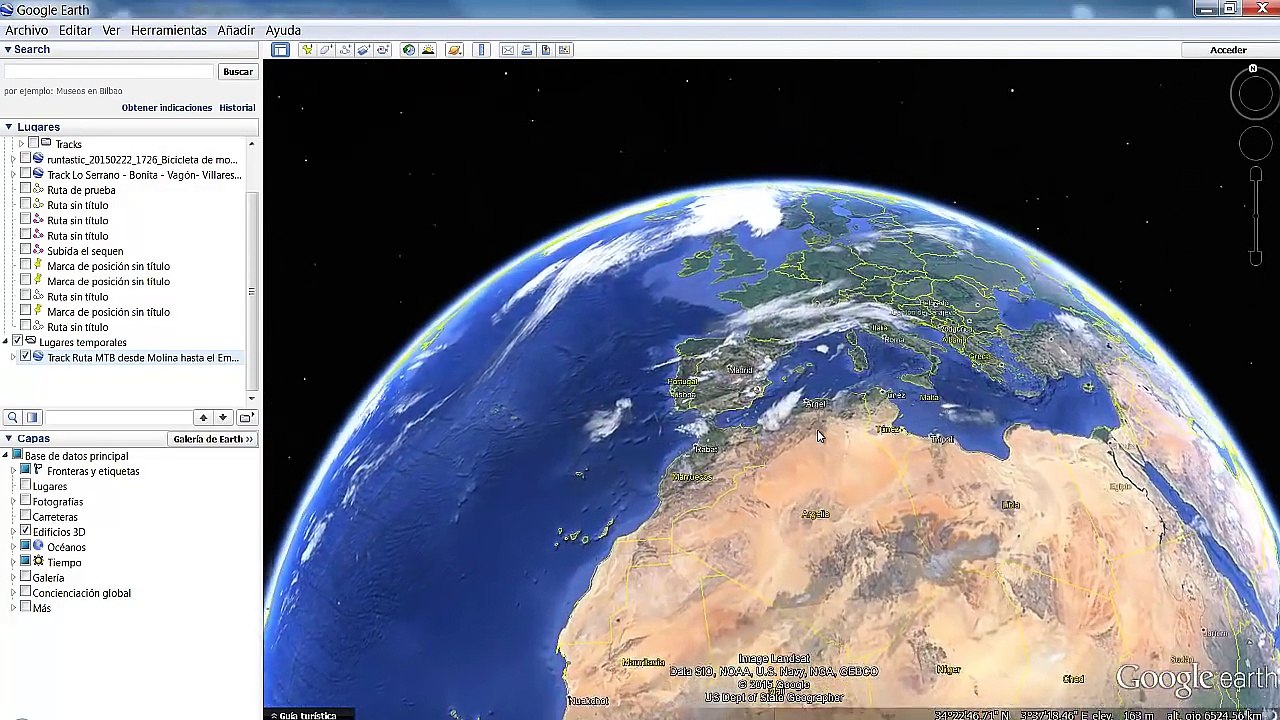
Task: Enable the Fotografías layer checkbox
Action: point(26,502)
